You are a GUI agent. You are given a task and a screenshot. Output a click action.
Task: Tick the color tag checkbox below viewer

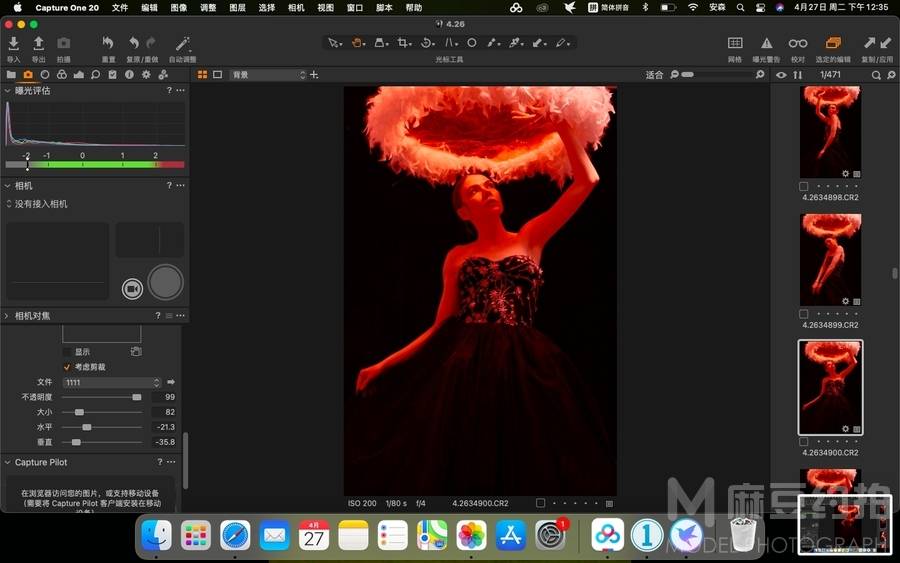[x=540, y=503]
